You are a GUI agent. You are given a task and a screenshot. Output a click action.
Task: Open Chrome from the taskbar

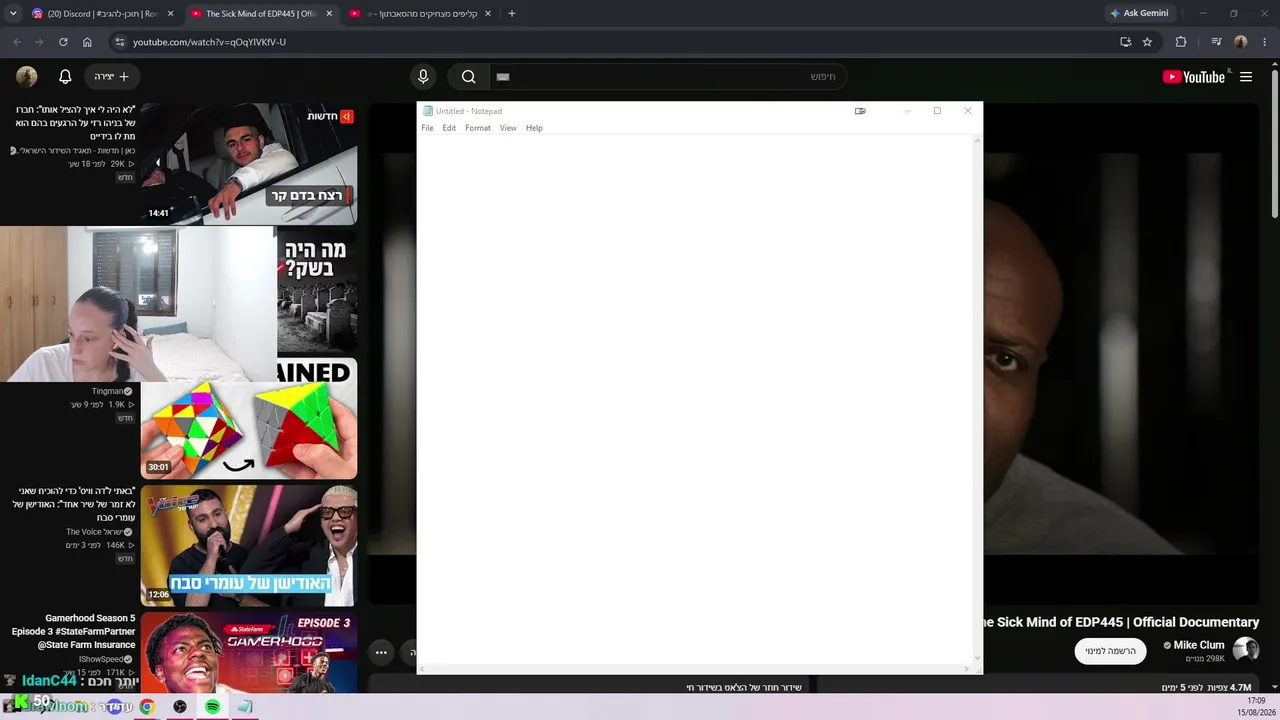tap(147, 707)
